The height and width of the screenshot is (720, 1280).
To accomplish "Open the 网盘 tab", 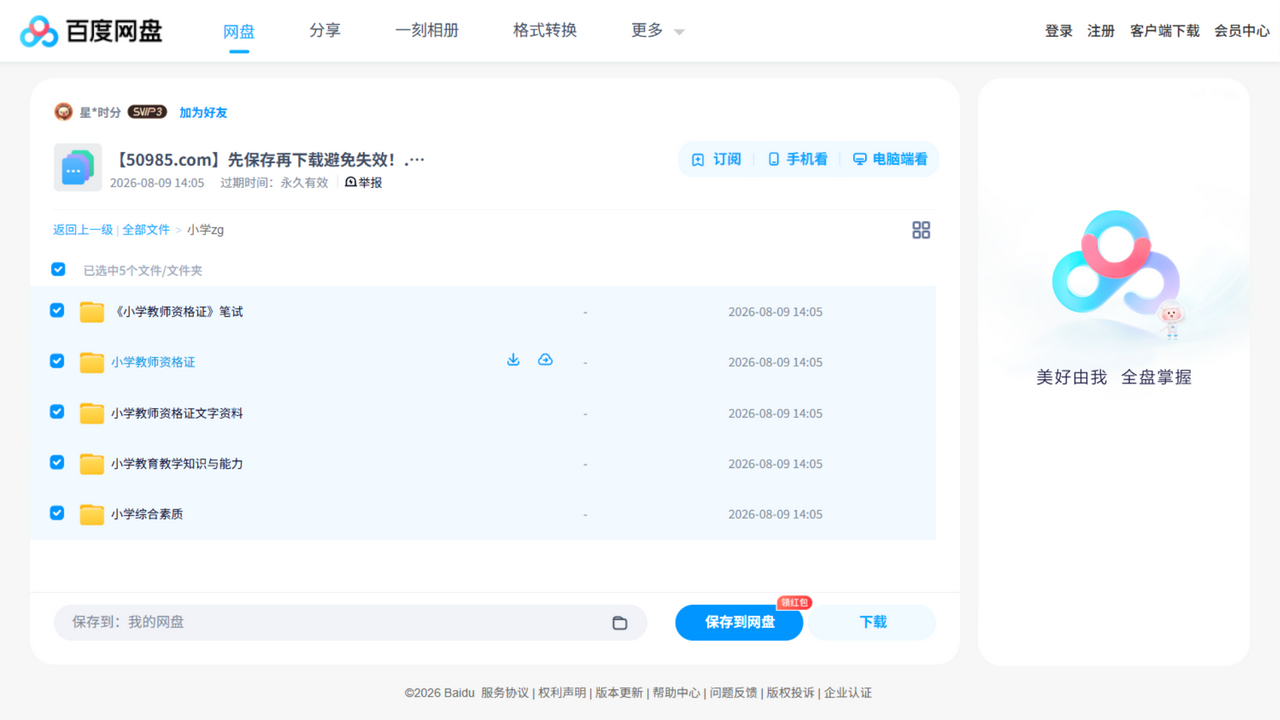I will coord(239,31).
